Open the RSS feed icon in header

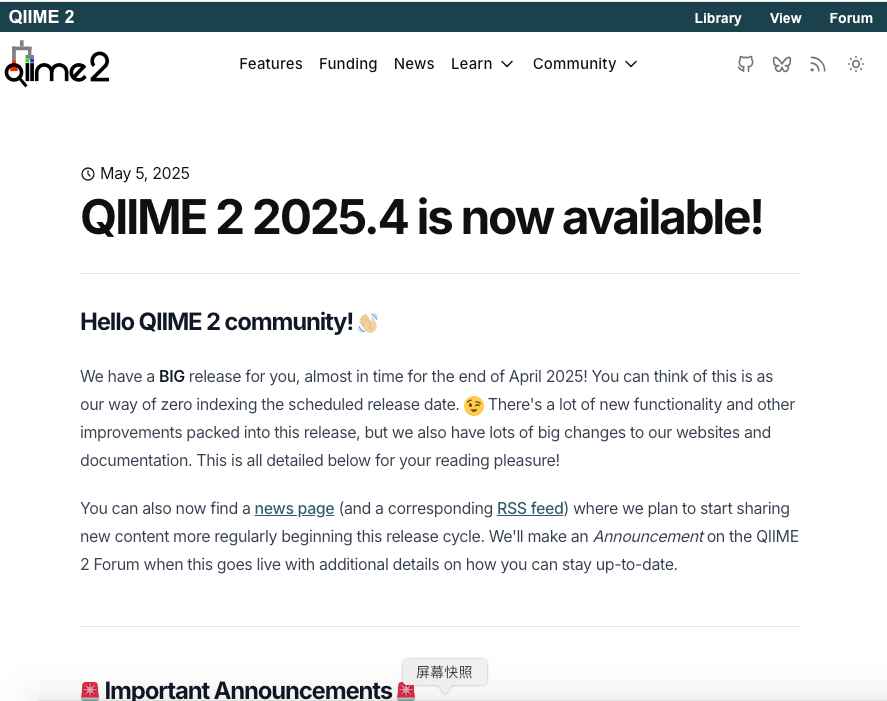pyautogui.click(x=818, y=64)
